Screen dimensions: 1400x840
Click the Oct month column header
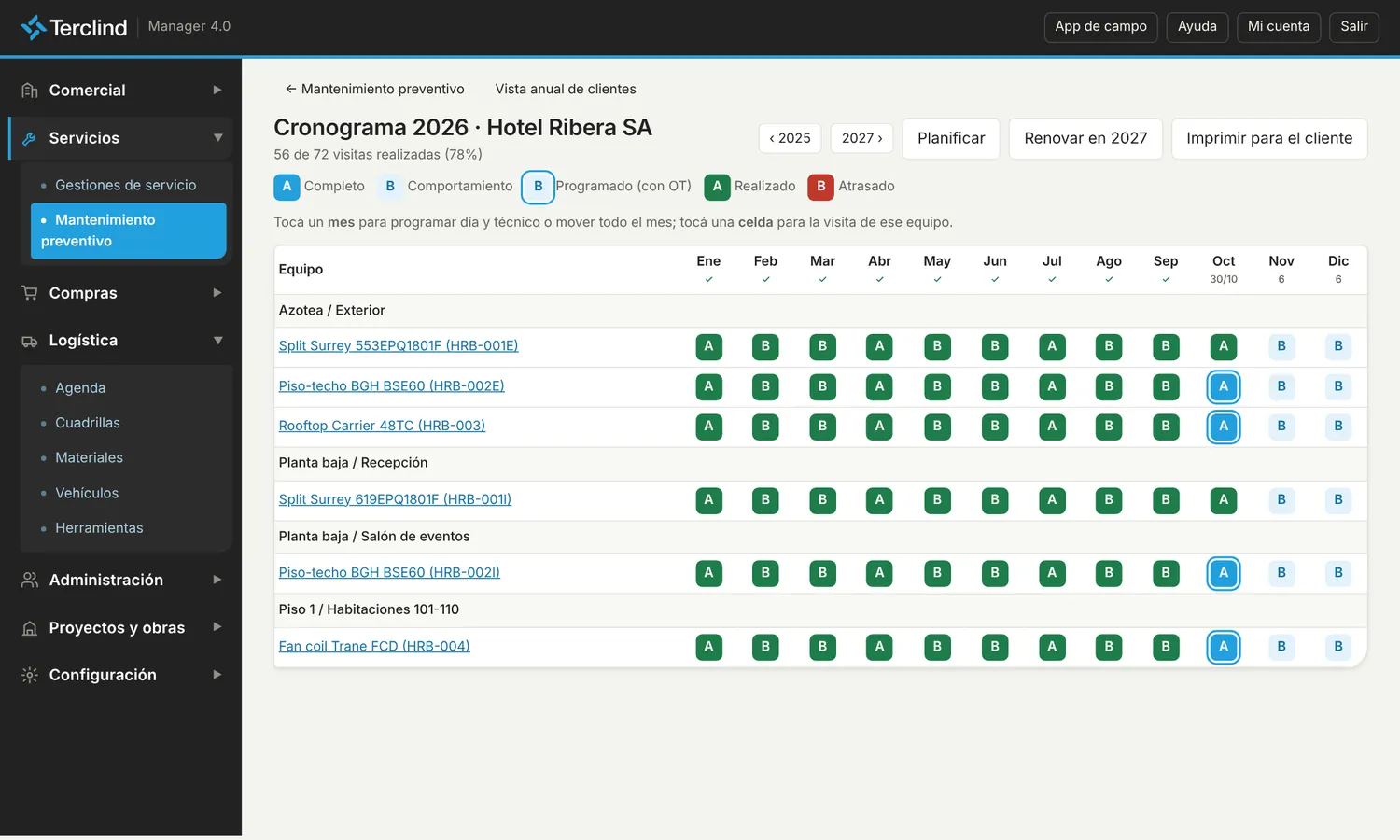coord(1224,270)
